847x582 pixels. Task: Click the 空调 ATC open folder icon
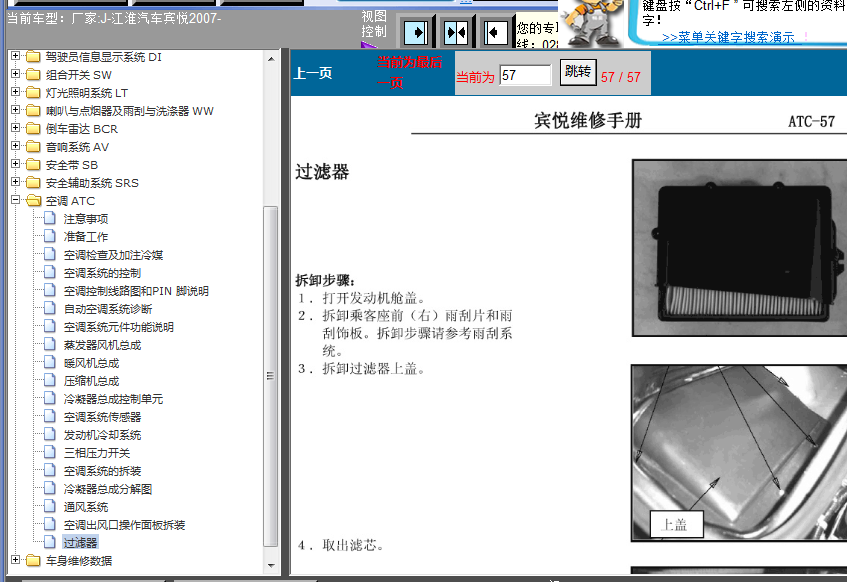click(33, 200)
